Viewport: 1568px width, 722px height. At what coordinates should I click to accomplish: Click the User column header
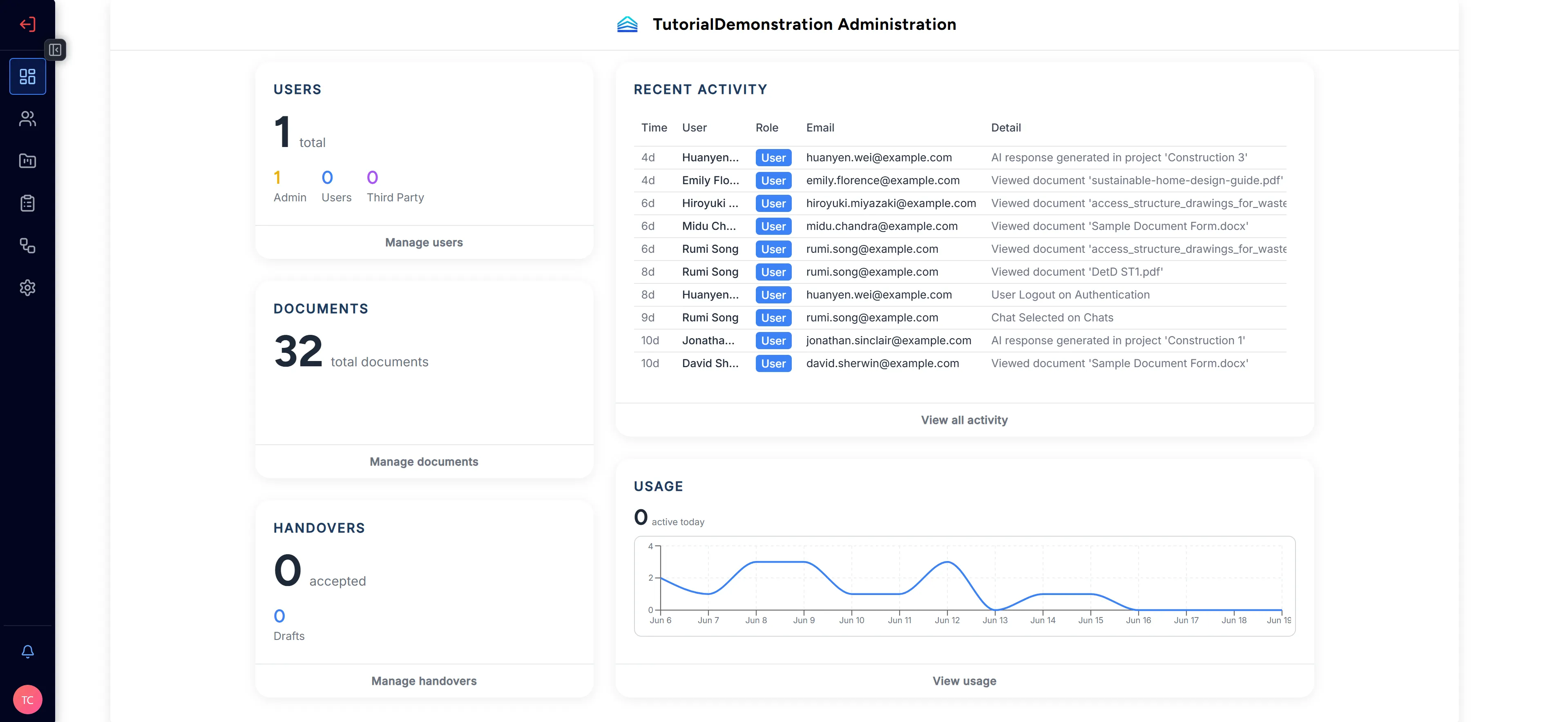(694, 128)
